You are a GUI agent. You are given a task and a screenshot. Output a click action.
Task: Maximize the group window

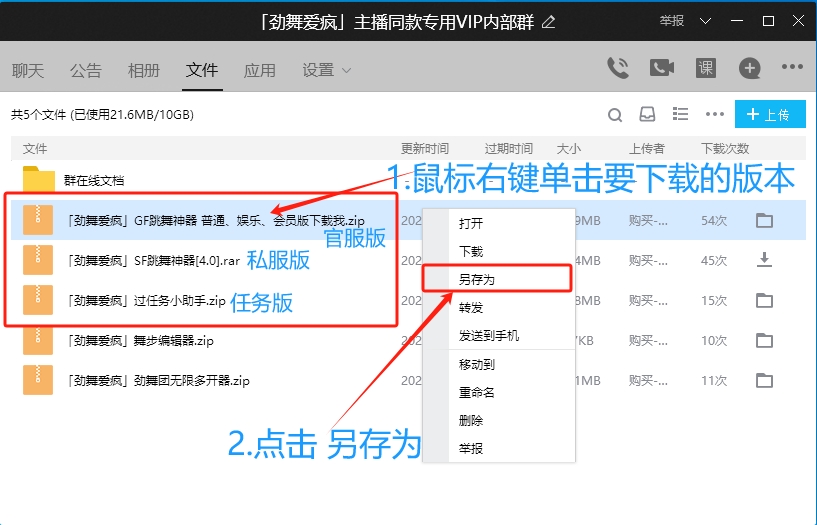click(x=768, y=21)
